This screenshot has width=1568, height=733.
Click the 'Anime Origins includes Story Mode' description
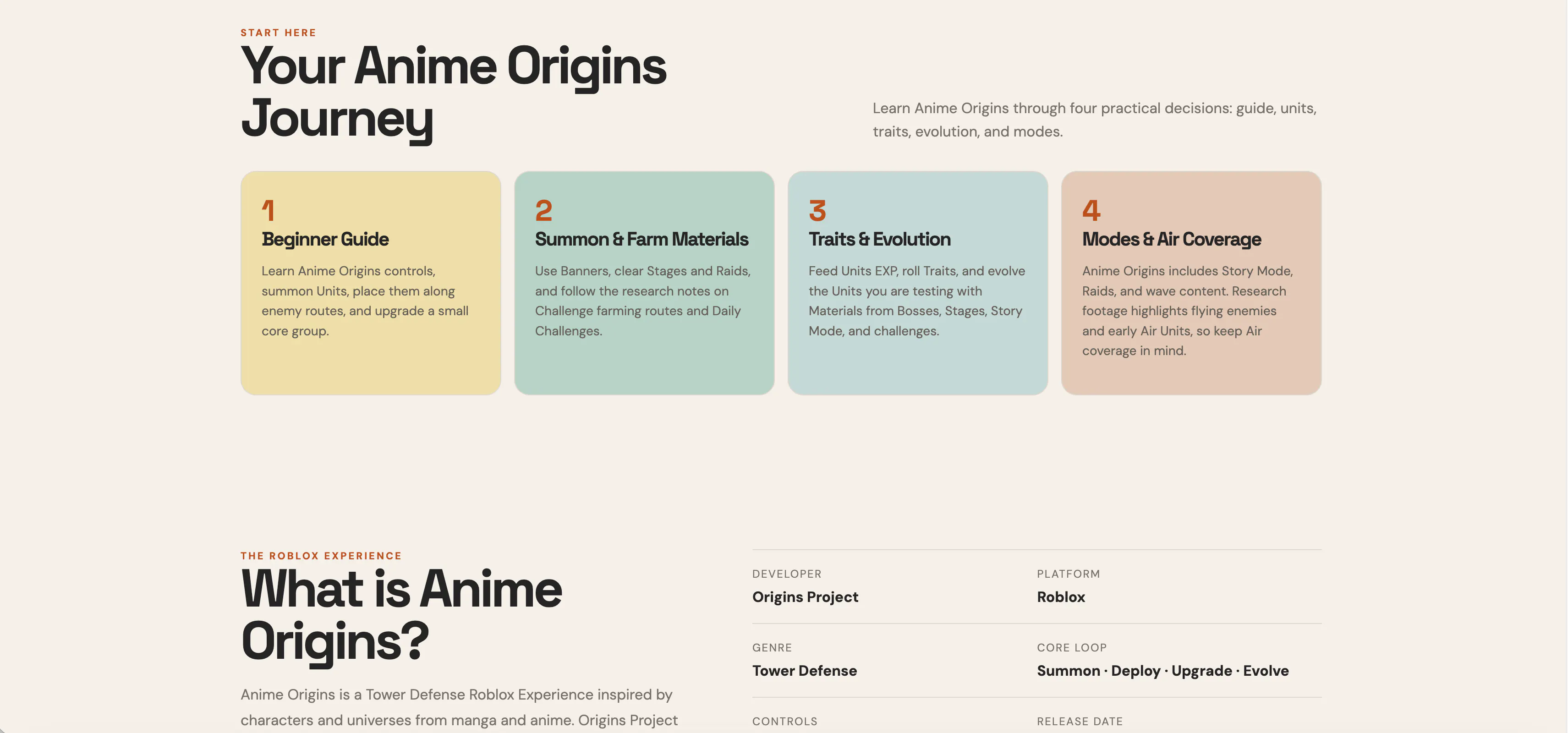(x=1188, y=311)
